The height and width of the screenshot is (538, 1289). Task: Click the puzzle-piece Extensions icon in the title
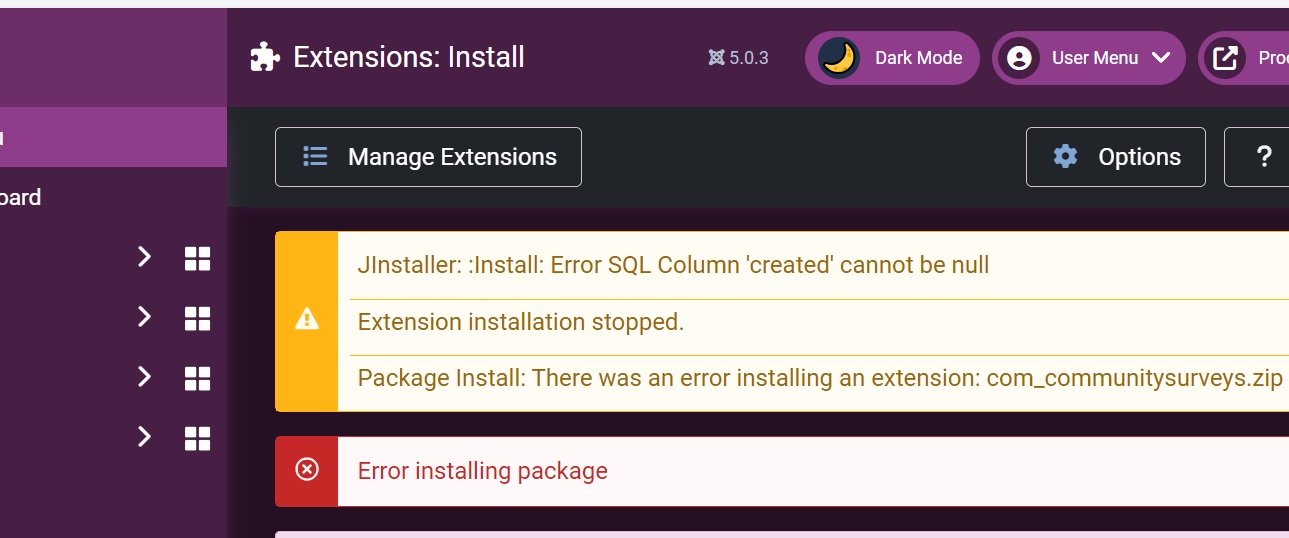pyautogui.click(x=264, y=57)
